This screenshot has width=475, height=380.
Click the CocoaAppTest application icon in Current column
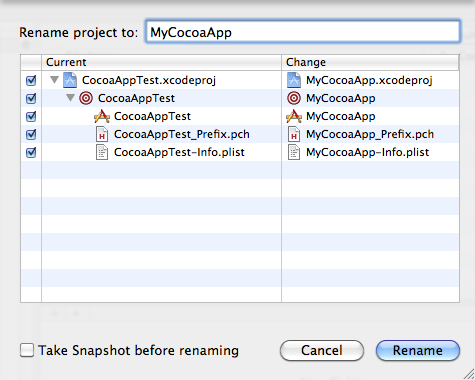click(102, 116)
